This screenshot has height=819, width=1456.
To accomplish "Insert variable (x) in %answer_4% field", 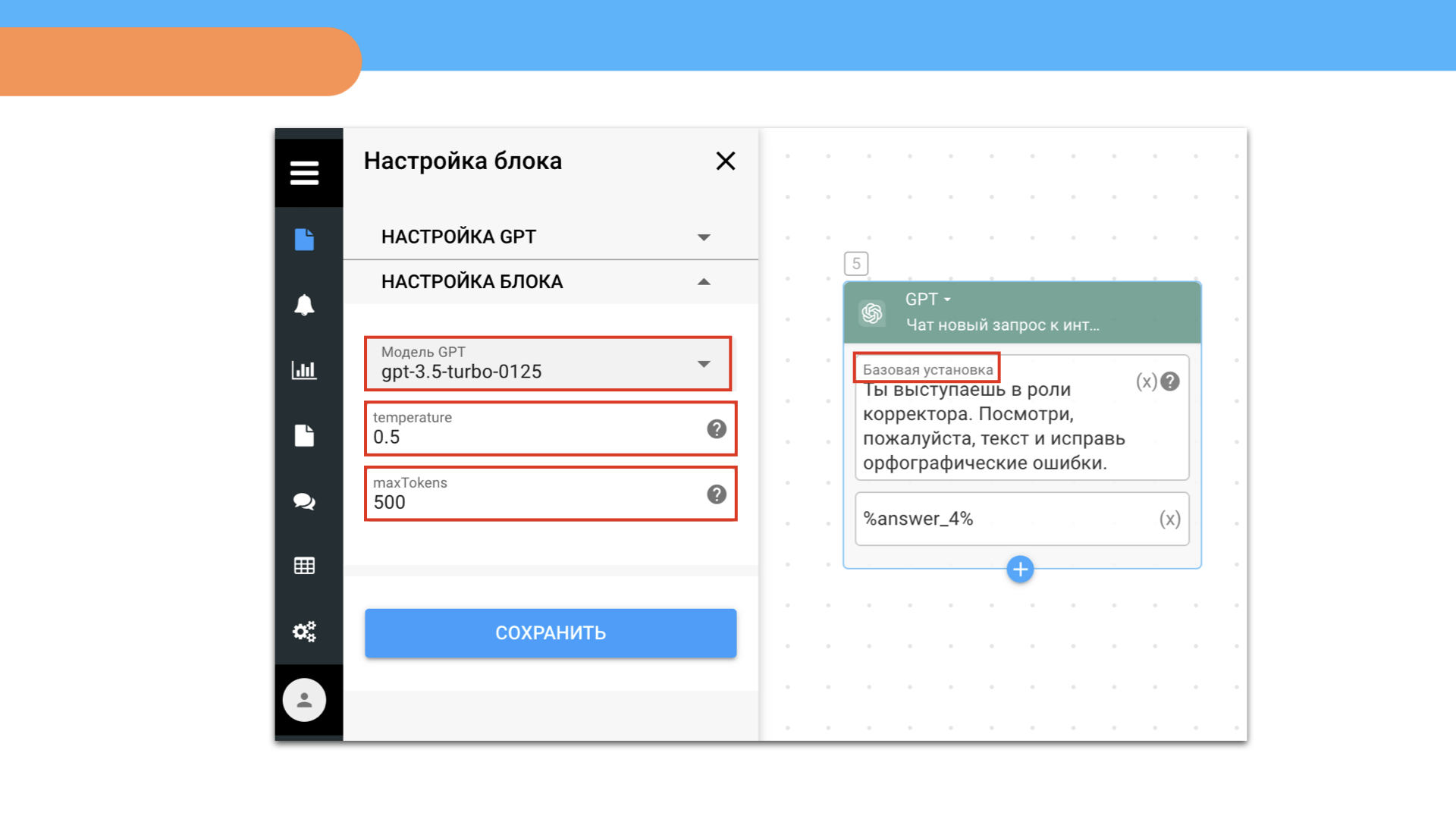I will coord(1170,519).
